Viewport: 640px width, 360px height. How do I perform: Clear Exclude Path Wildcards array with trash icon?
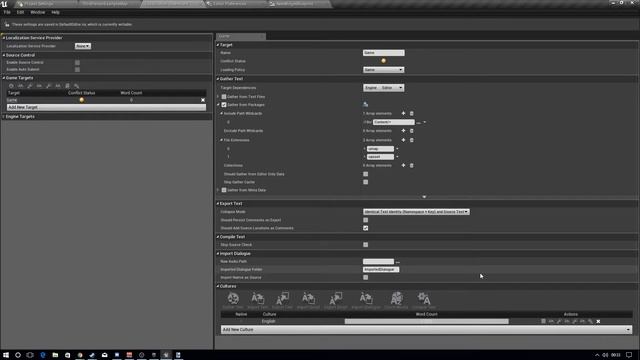(x=411, y=131)
